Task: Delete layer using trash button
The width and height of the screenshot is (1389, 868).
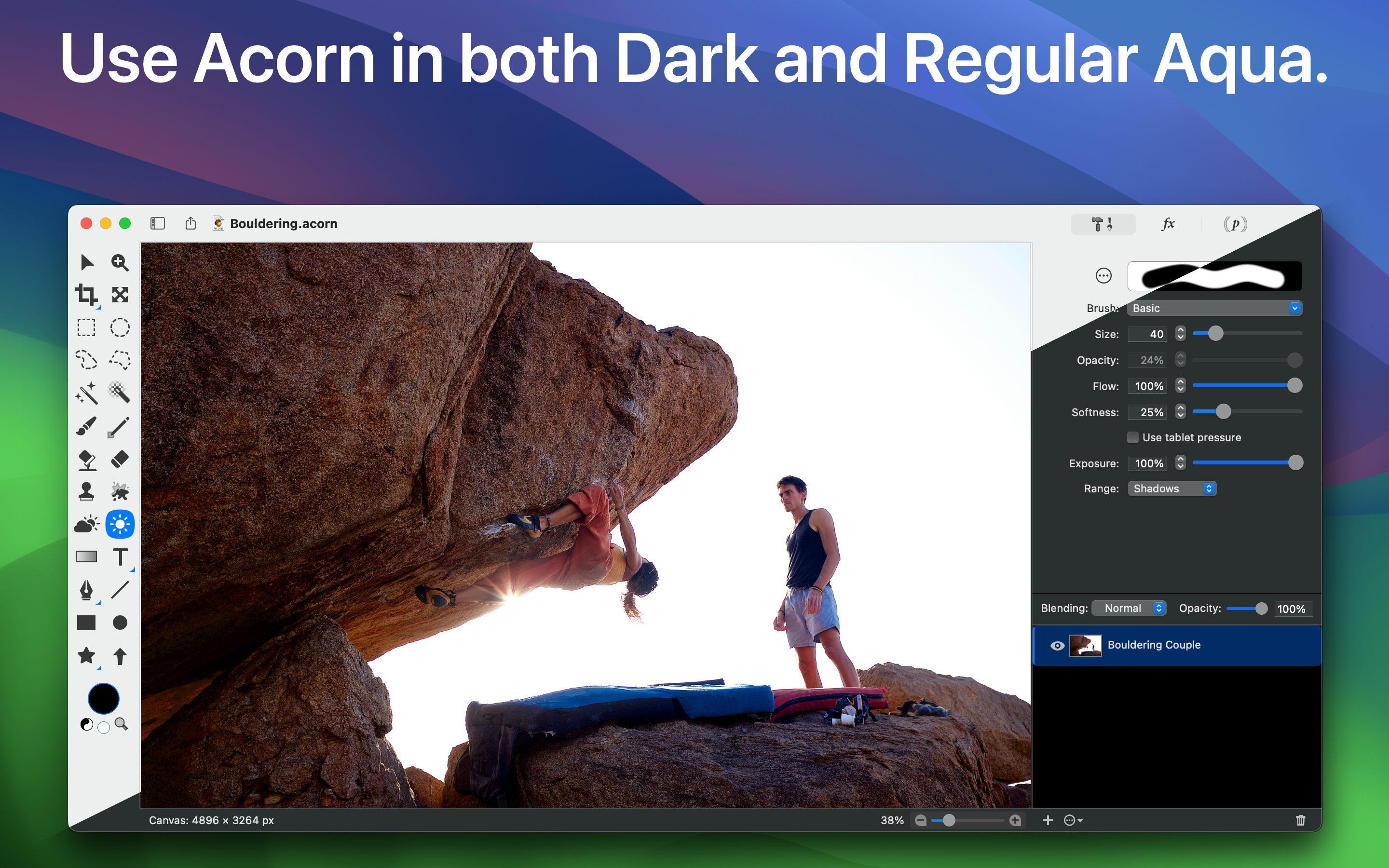Action: [1301, 820]
